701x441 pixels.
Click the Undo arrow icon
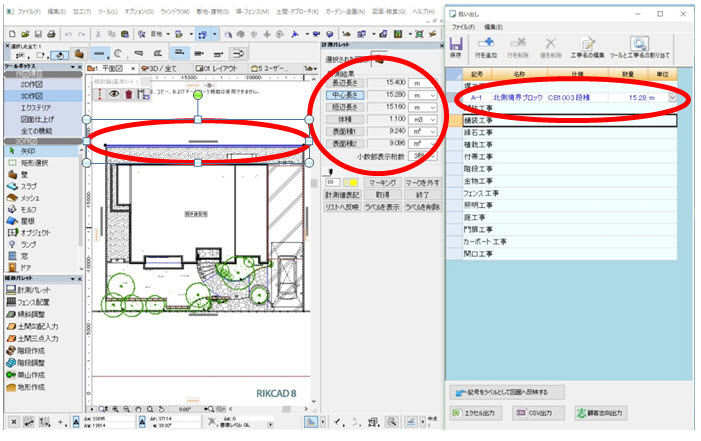pyautogui.click(x=68, y=34)
